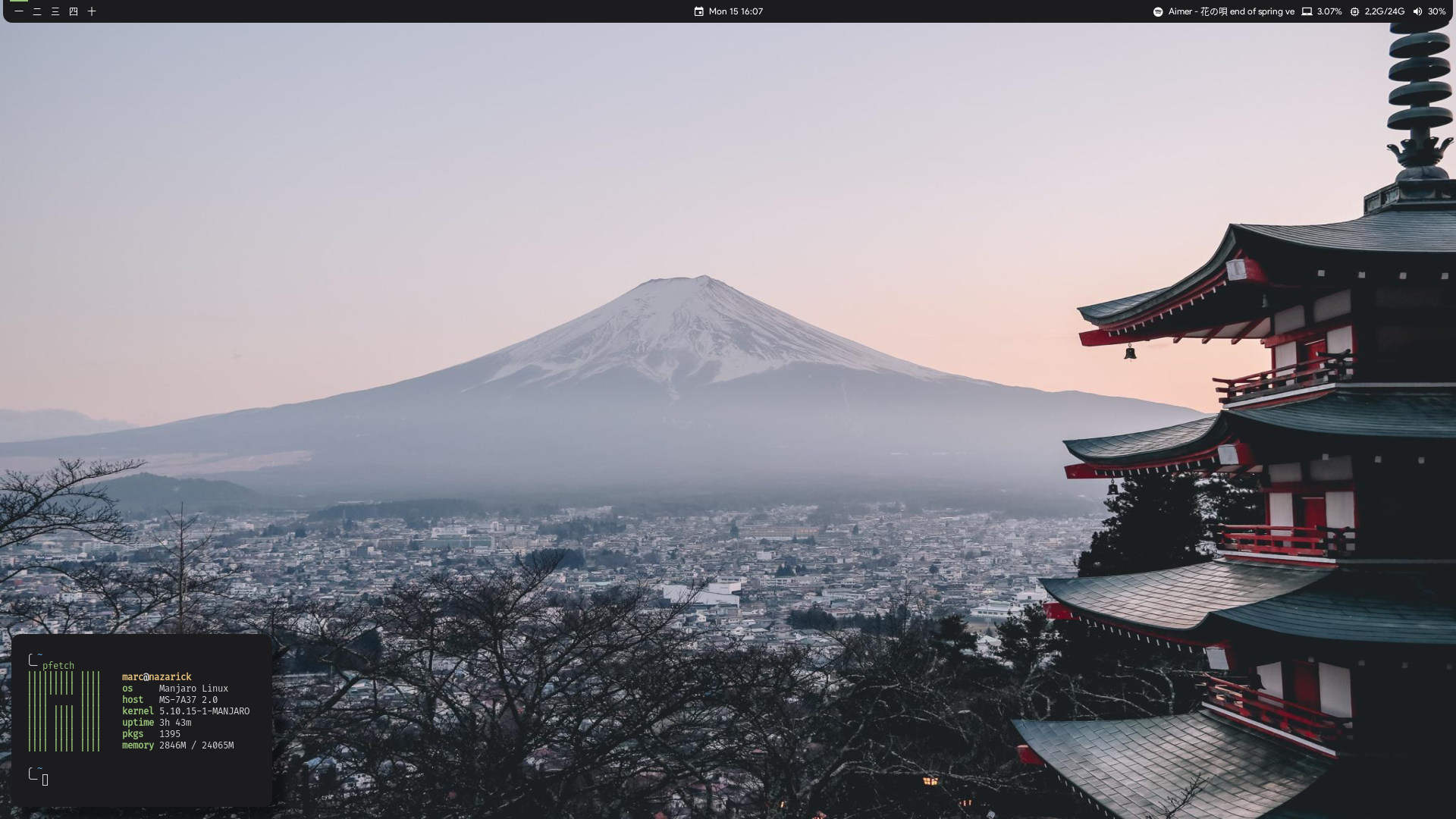Click the 2,2G/24G memory readout
Screen dimensions: 1456x819
[x=1385, y=11]
